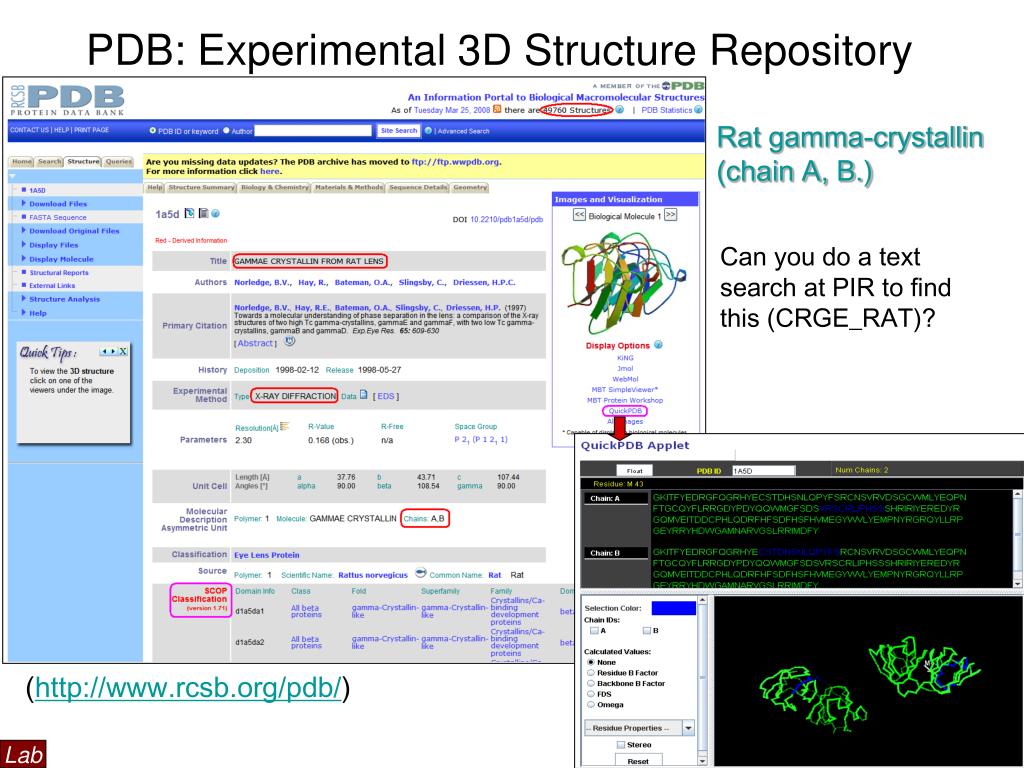Expand Help item in sidebar
The image size is (1024, 768).
(37, 313)
